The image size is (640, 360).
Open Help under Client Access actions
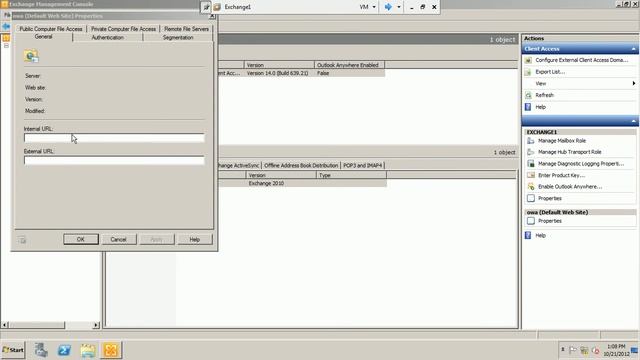(x=540, y=107)
